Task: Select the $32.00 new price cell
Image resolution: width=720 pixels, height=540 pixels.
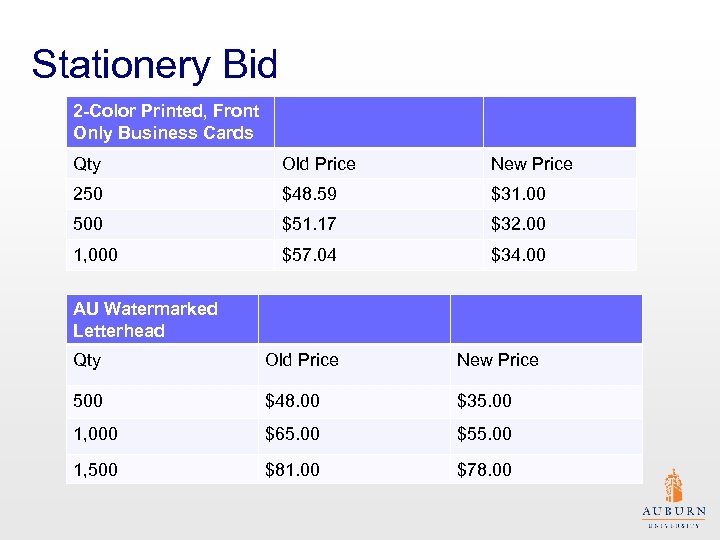Action: coord(518,224)
